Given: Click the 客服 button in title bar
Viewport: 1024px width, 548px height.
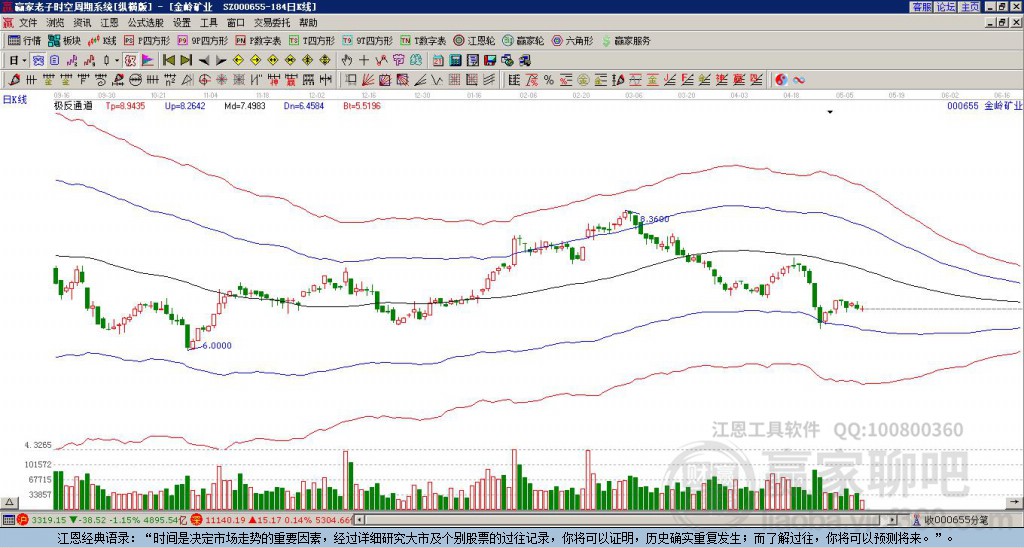Looking at the screenshot, I should (921, 7).
